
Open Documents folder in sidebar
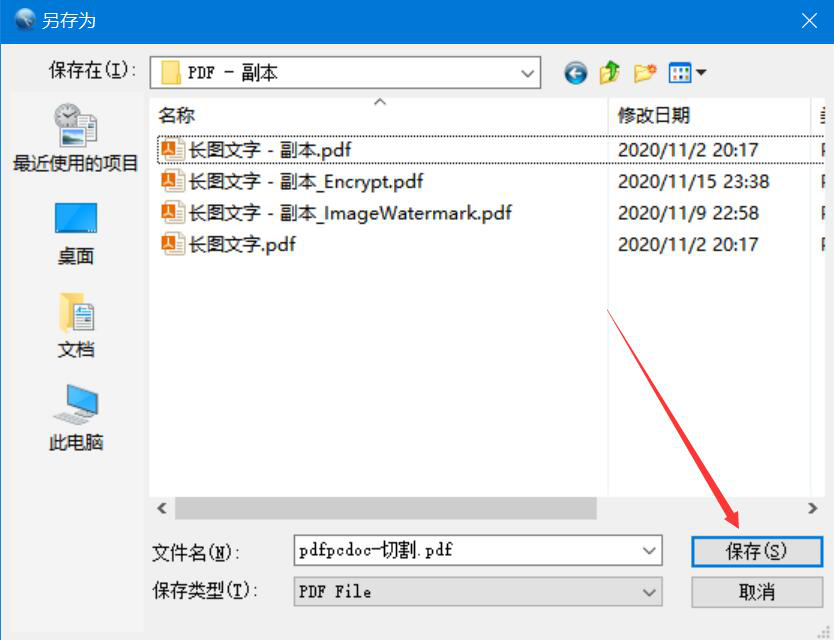point(76,326)
